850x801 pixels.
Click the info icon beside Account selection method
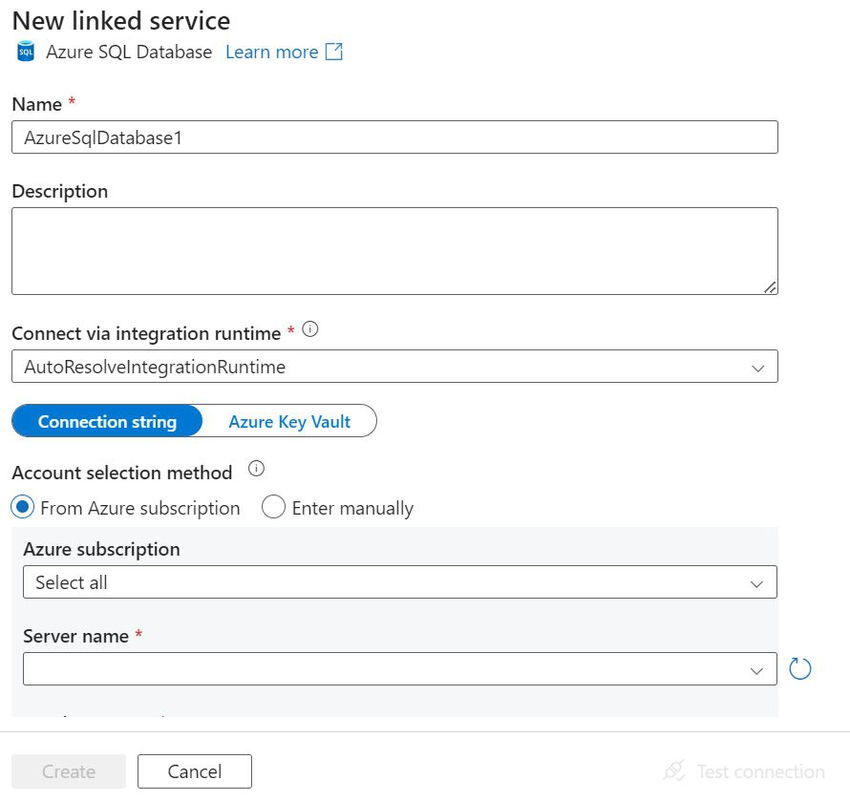[256, 469]
